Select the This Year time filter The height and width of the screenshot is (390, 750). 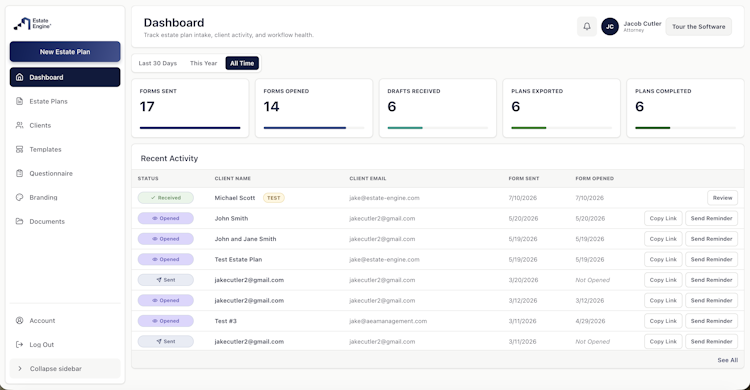point(203,63)
